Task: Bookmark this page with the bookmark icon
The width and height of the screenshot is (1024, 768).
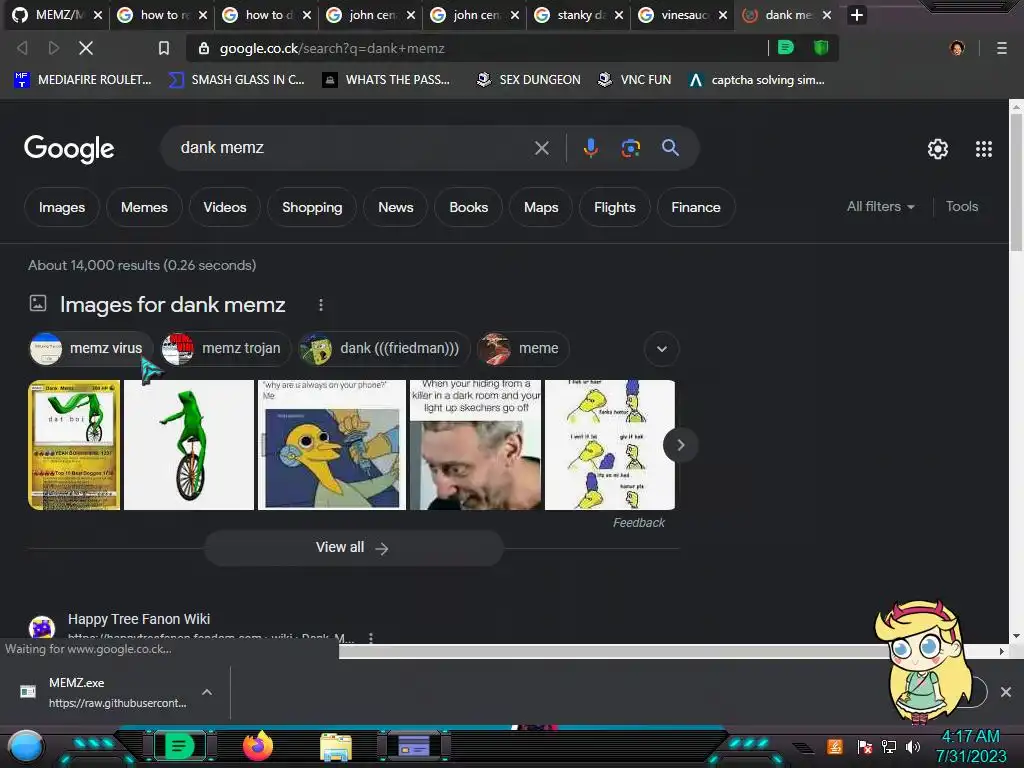Action: click(x=164, y=48)
